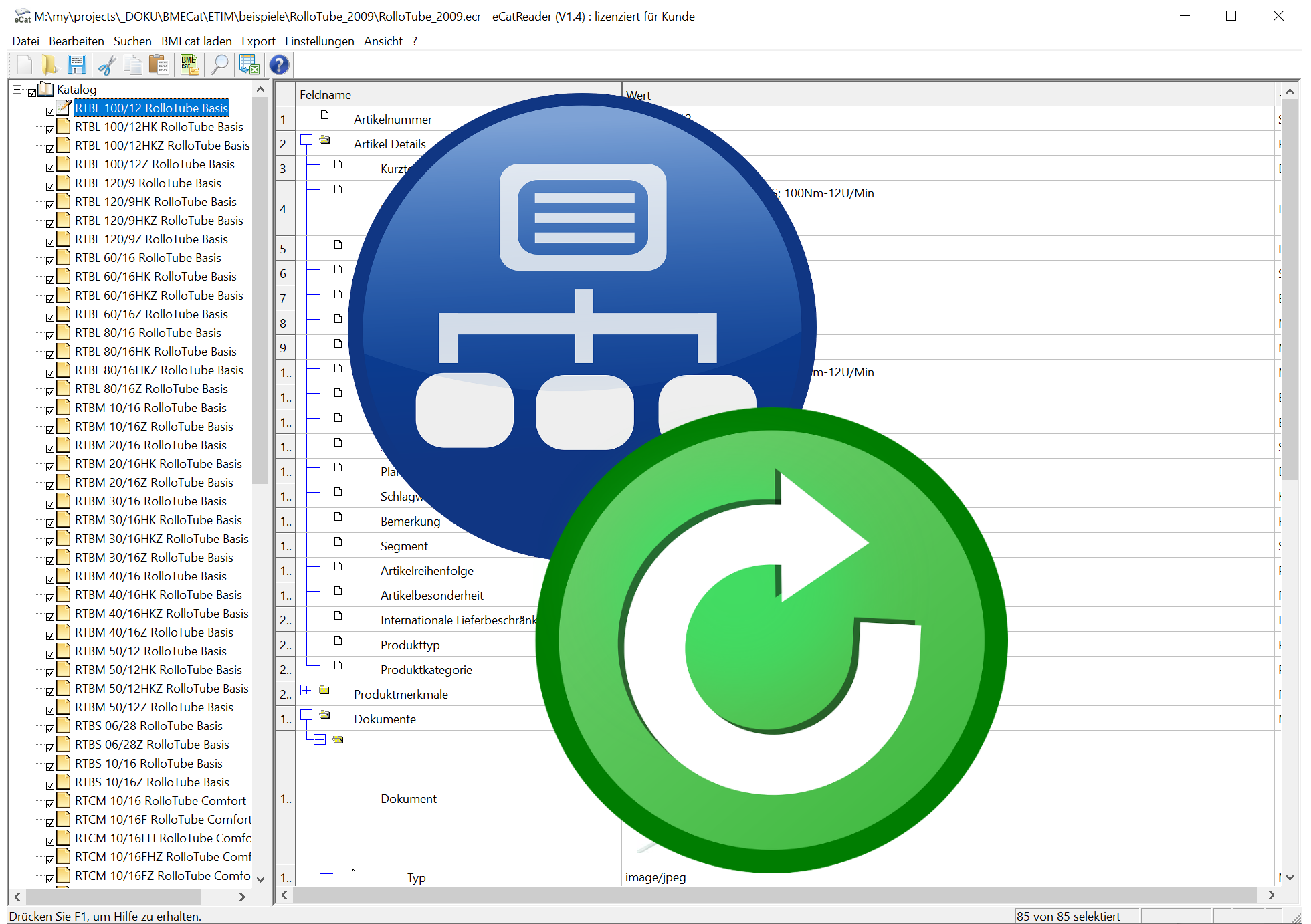The width and height of the screenshot is (1311, 924).
Task: Load a BMEcat file via toolbar icon
Action: [x=190, y=65]
